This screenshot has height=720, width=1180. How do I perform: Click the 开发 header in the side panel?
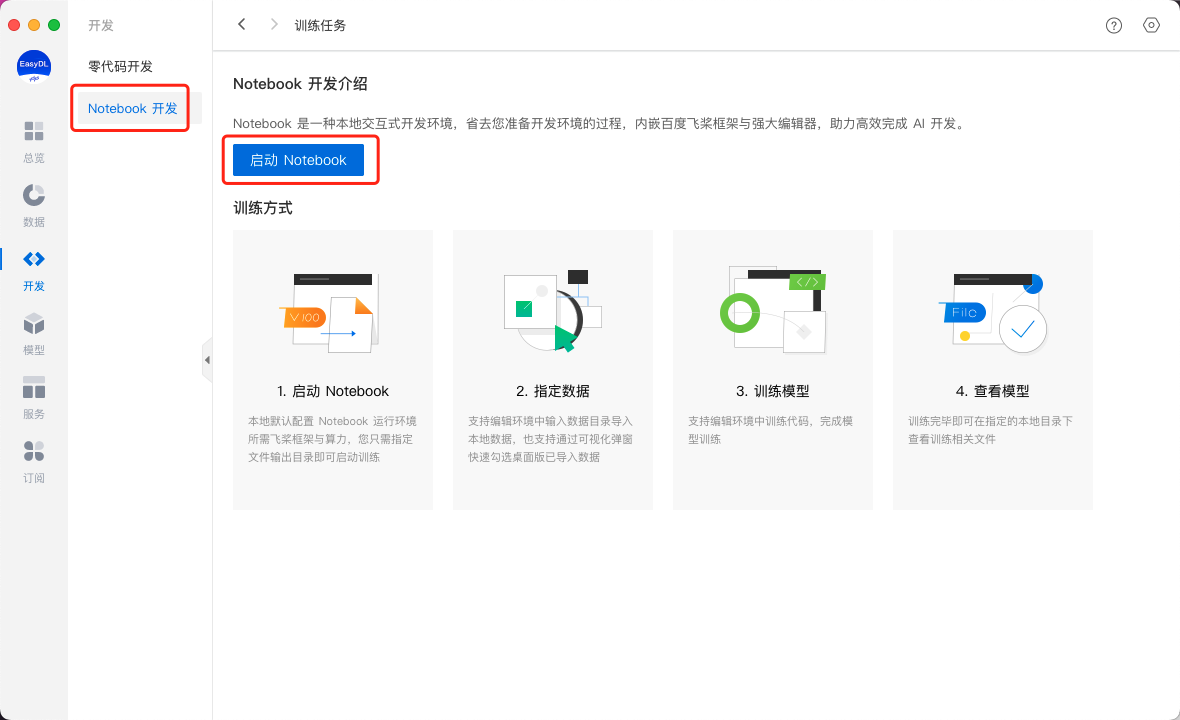pyautogui.click(x=101, y=26)
